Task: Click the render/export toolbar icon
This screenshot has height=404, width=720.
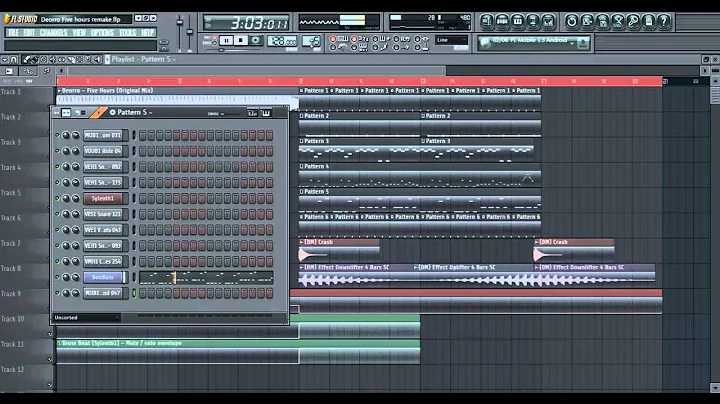Action: coord(602,21)
